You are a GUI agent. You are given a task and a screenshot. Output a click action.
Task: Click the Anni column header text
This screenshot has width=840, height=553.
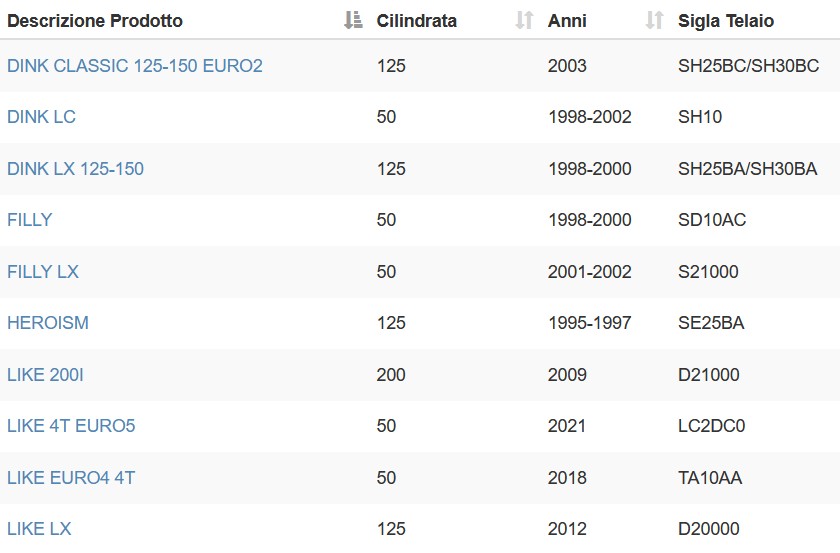pos(567,20)
